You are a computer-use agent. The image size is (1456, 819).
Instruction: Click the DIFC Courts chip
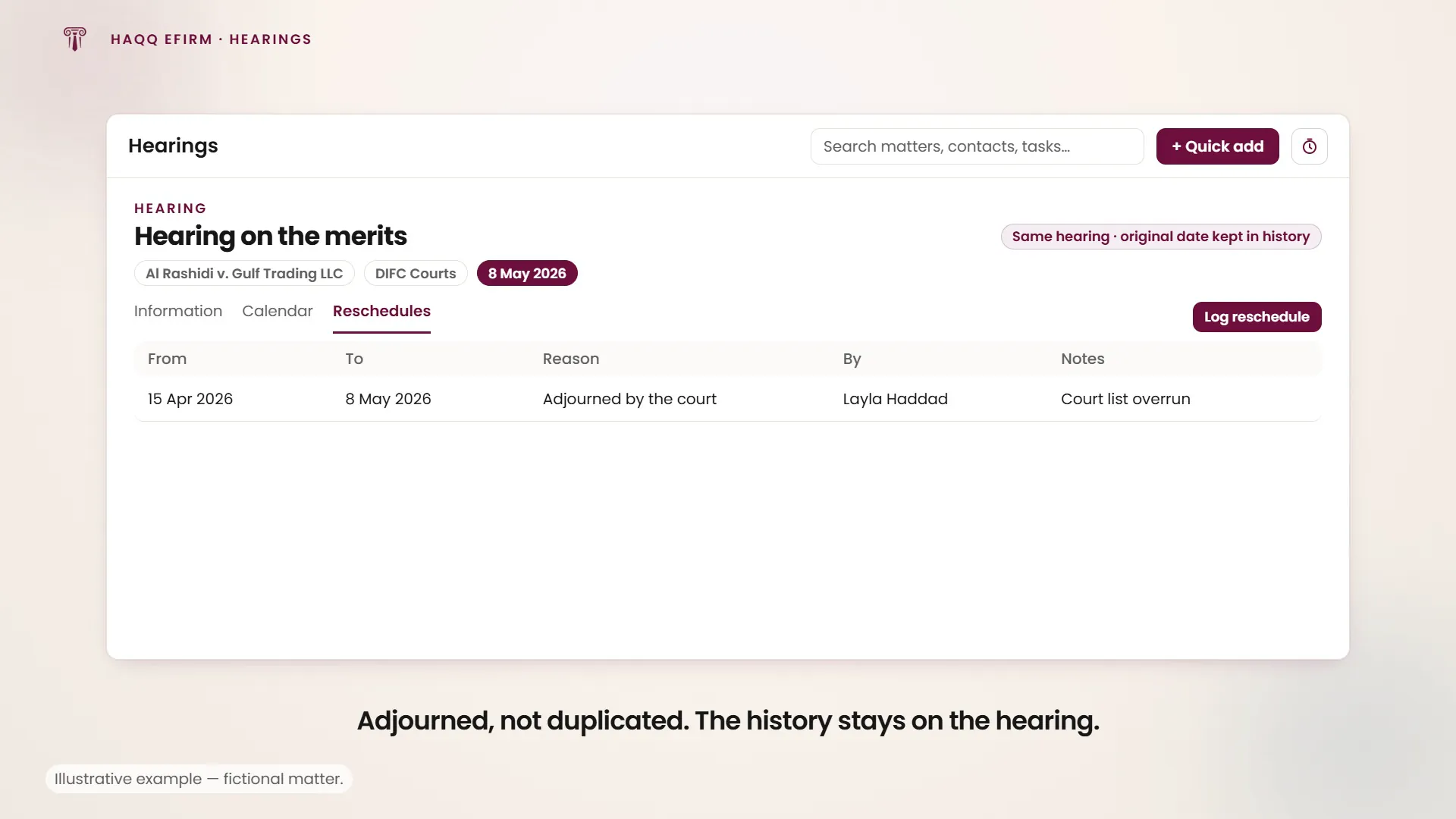[416, 273]
